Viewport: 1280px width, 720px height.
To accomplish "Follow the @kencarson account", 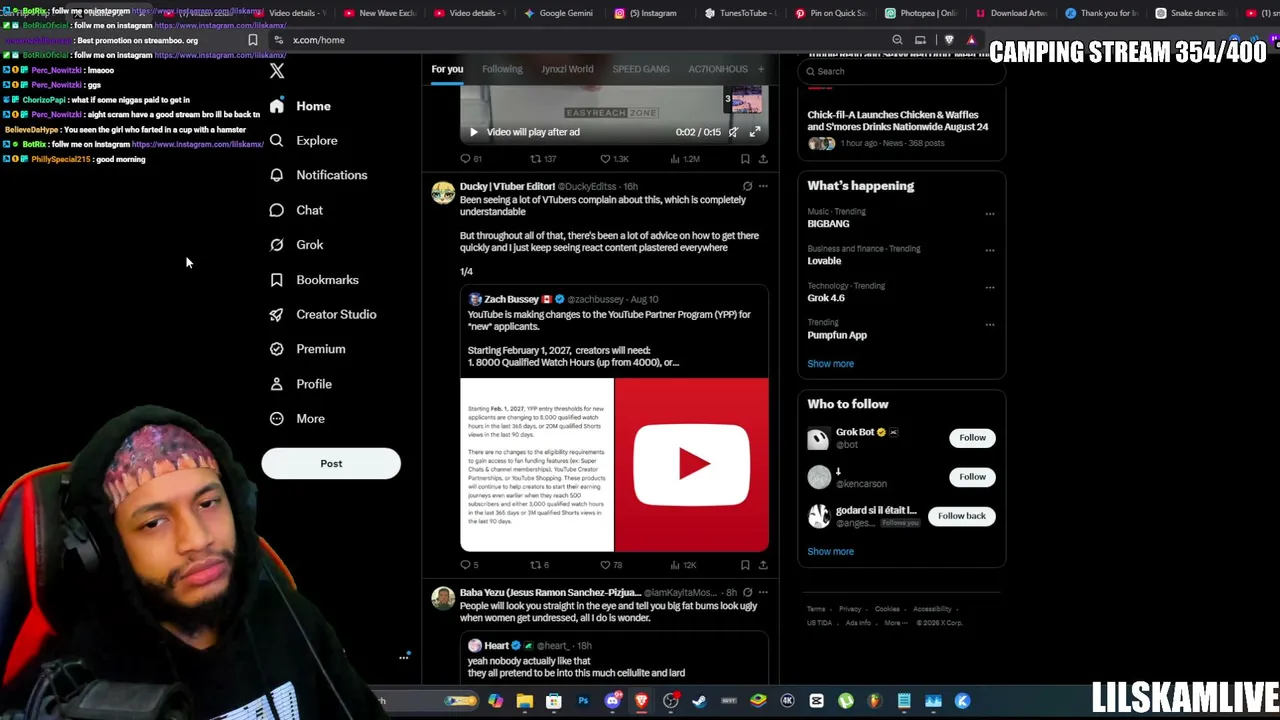I will pos(972,477).
